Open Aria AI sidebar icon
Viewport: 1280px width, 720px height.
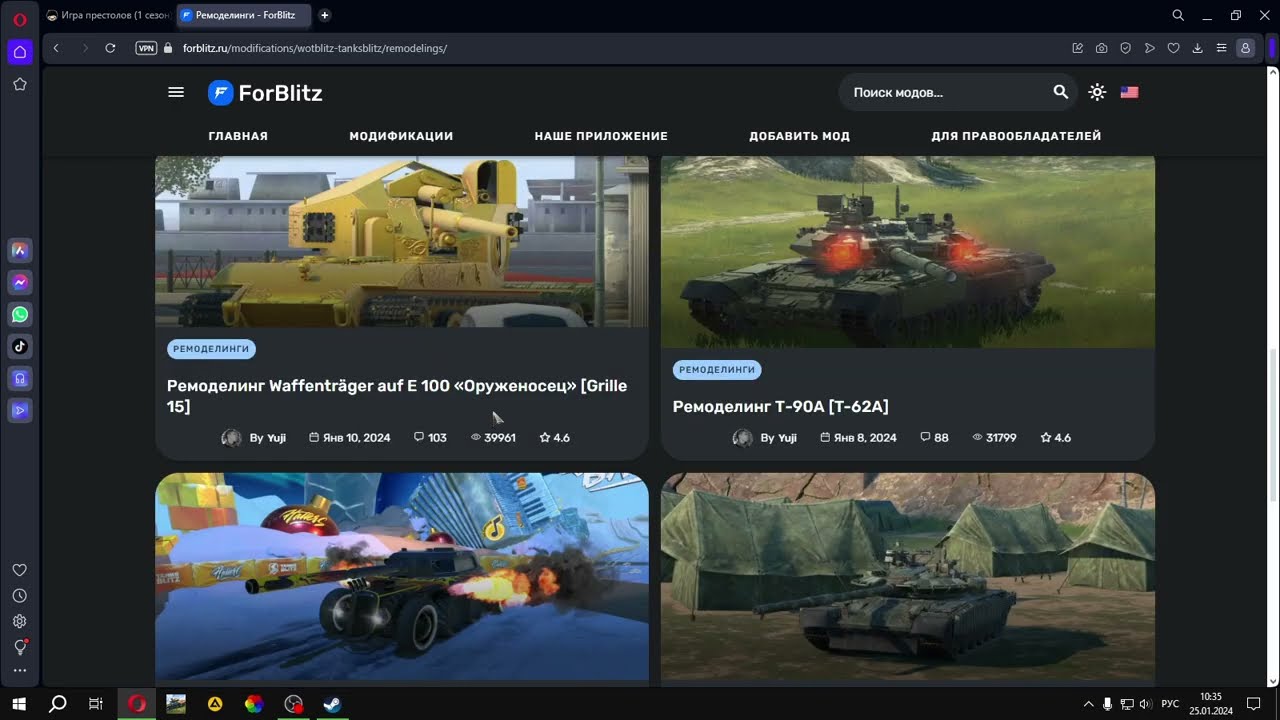pyautogui.click(x=19, y=250)
